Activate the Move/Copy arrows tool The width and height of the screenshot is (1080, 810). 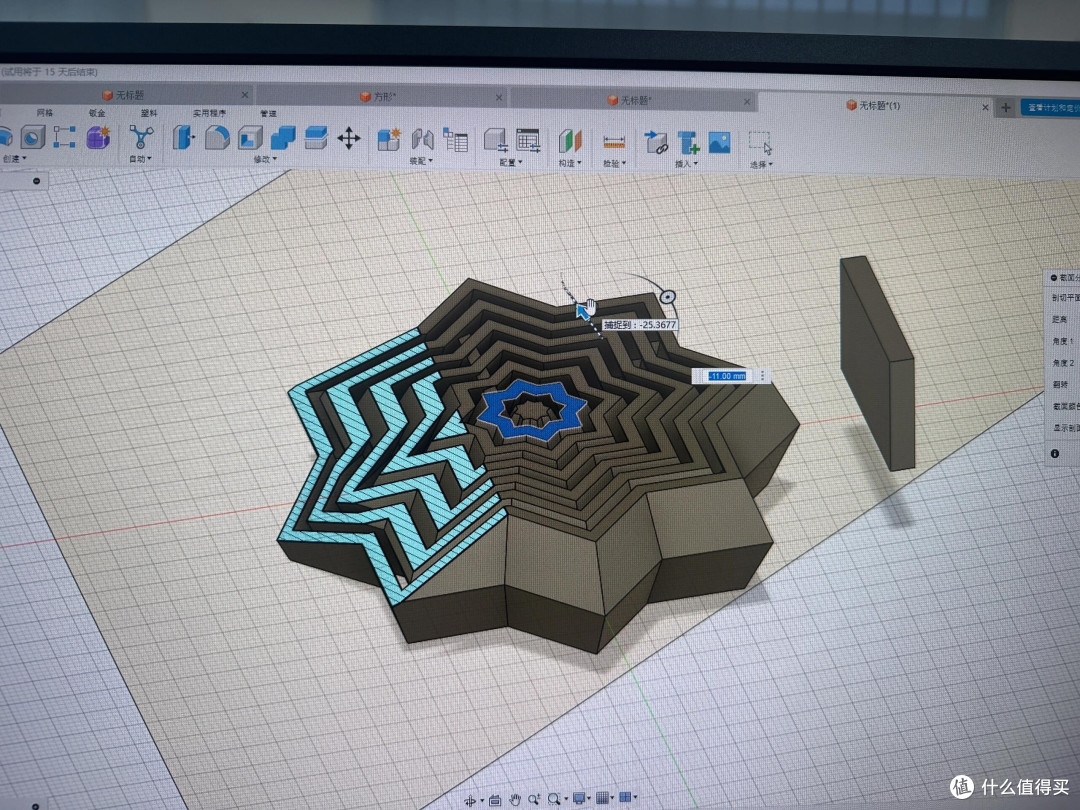pyautogui.click(x=349, y=138)
